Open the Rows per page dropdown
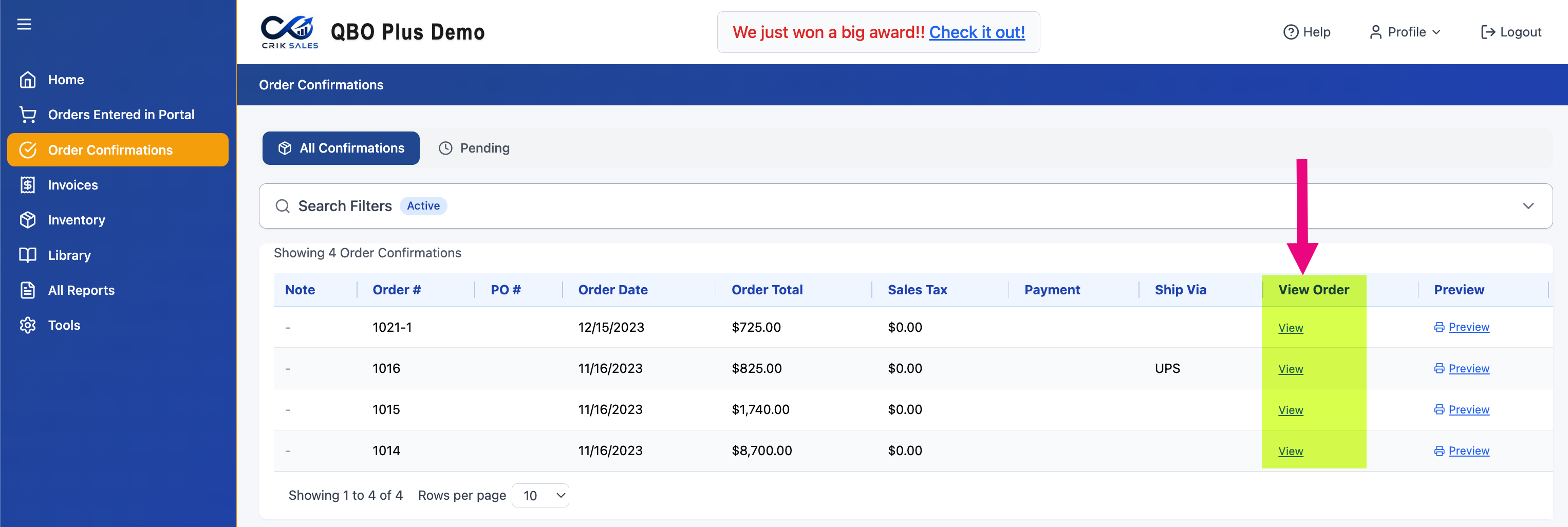Image resolution: width=1568 pixels, height=527 pixels. (540, 495)
